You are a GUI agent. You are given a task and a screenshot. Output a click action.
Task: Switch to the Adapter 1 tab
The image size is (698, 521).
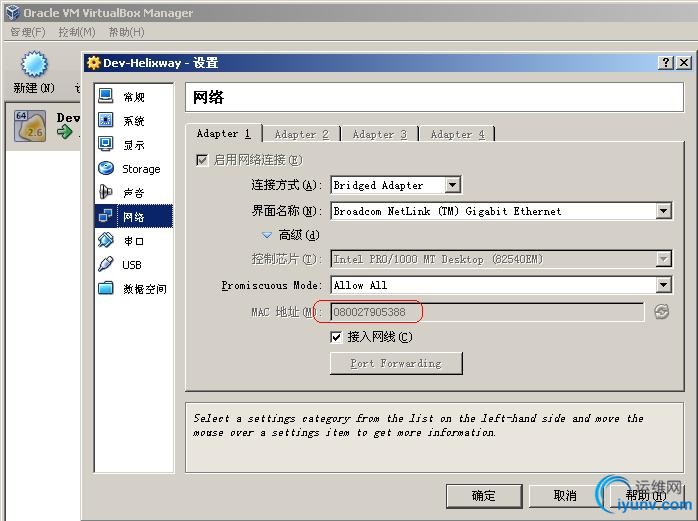(x=223, y=134)
